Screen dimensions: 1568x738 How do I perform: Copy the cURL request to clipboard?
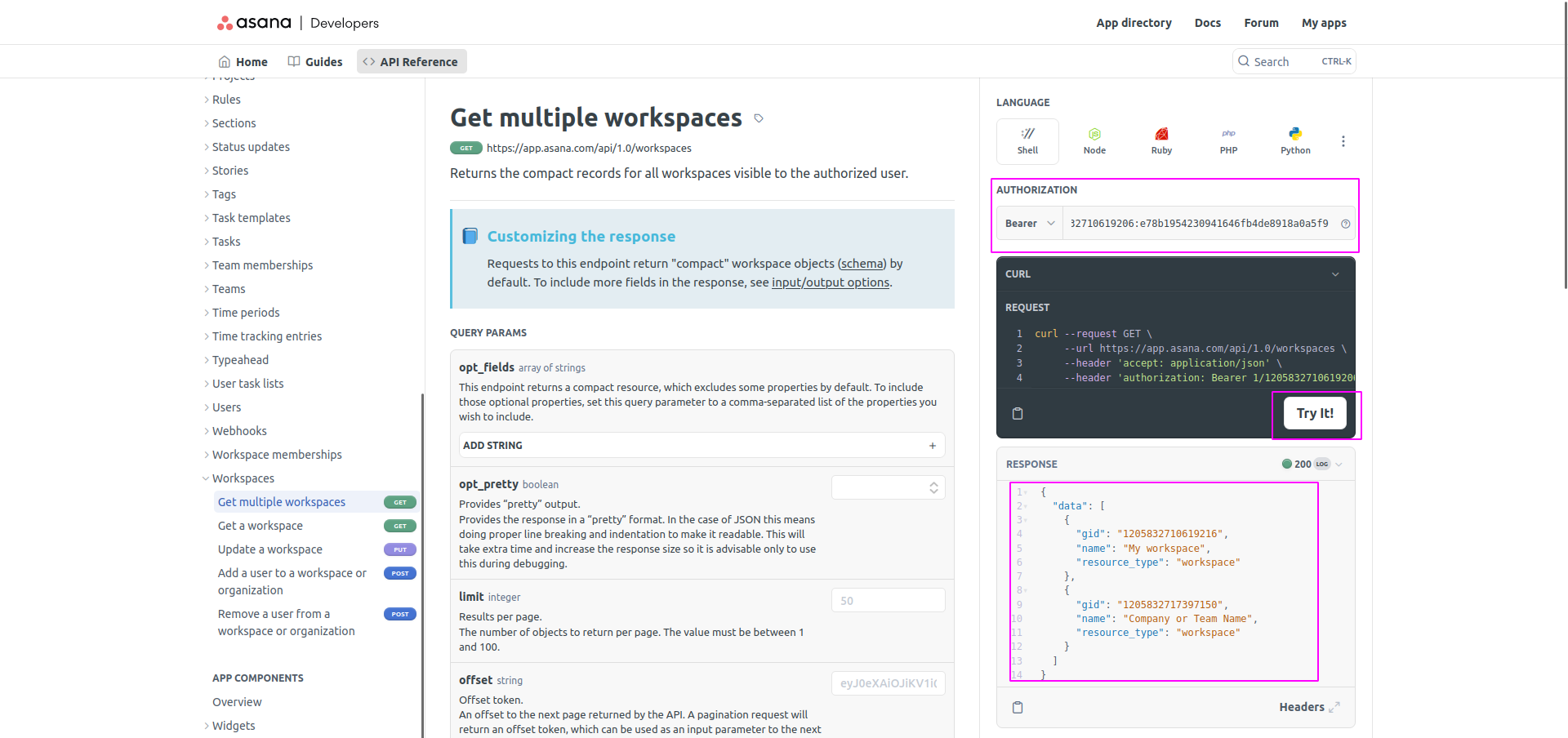(1018, 413)
